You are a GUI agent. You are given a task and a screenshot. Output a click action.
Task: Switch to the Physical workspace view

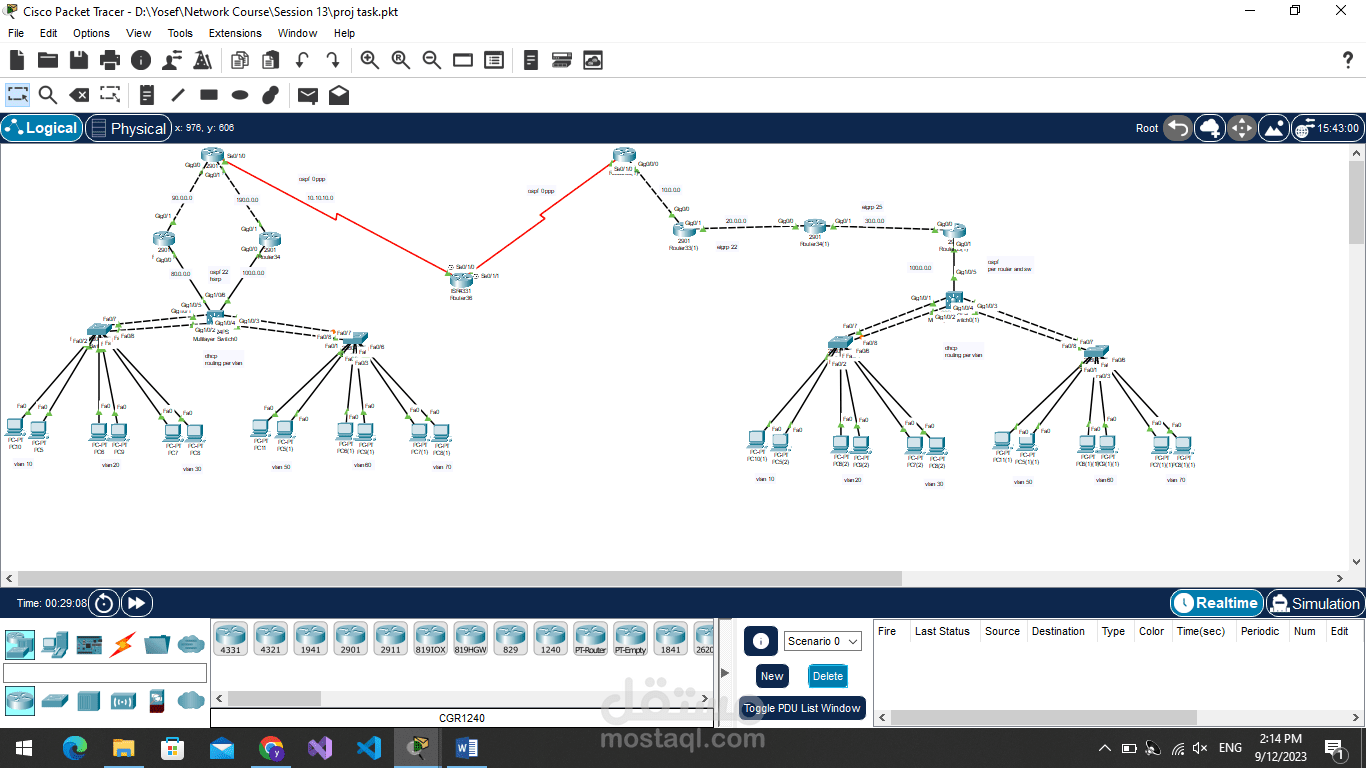127,128
